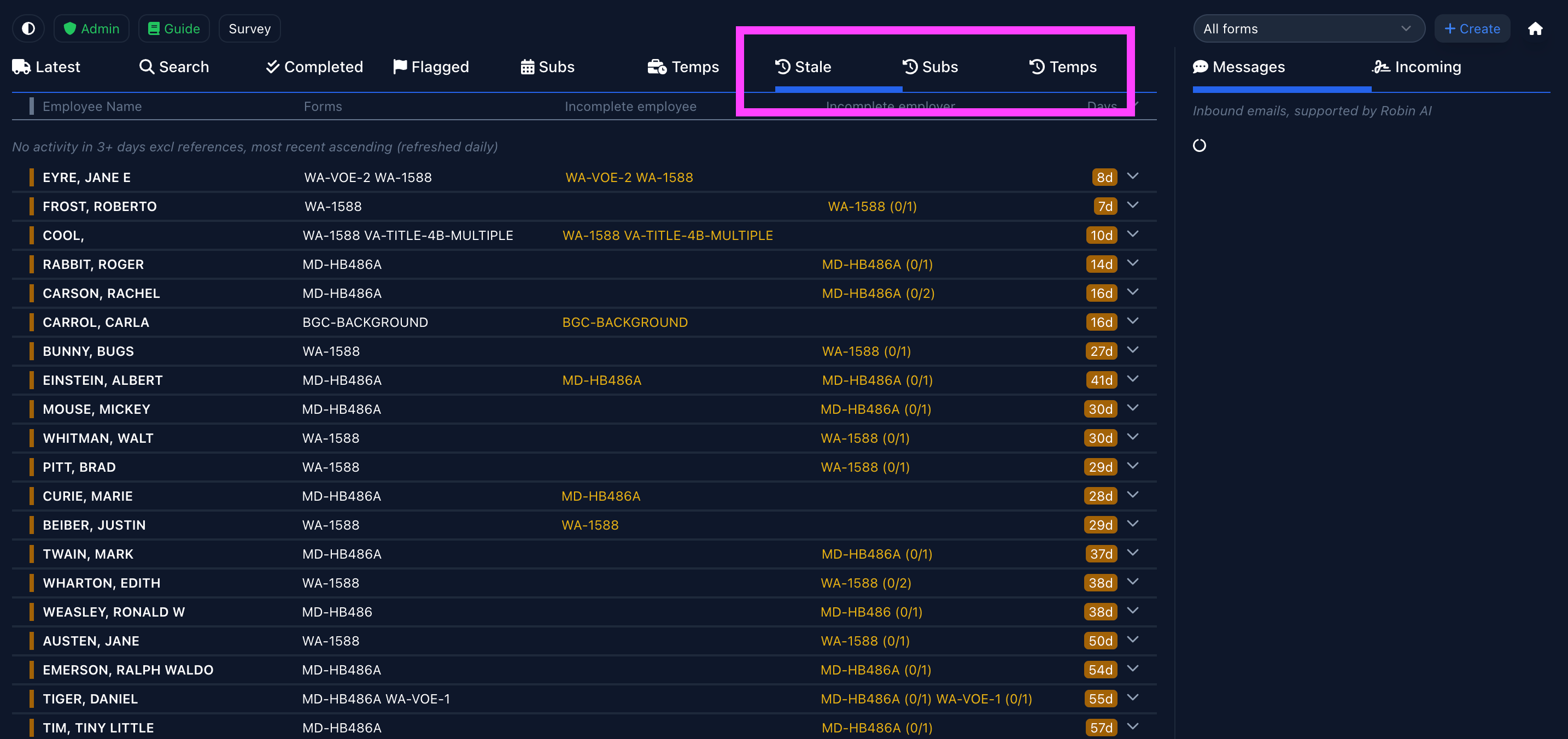
Task: Switch to the Completed tab
Action: 314,67
